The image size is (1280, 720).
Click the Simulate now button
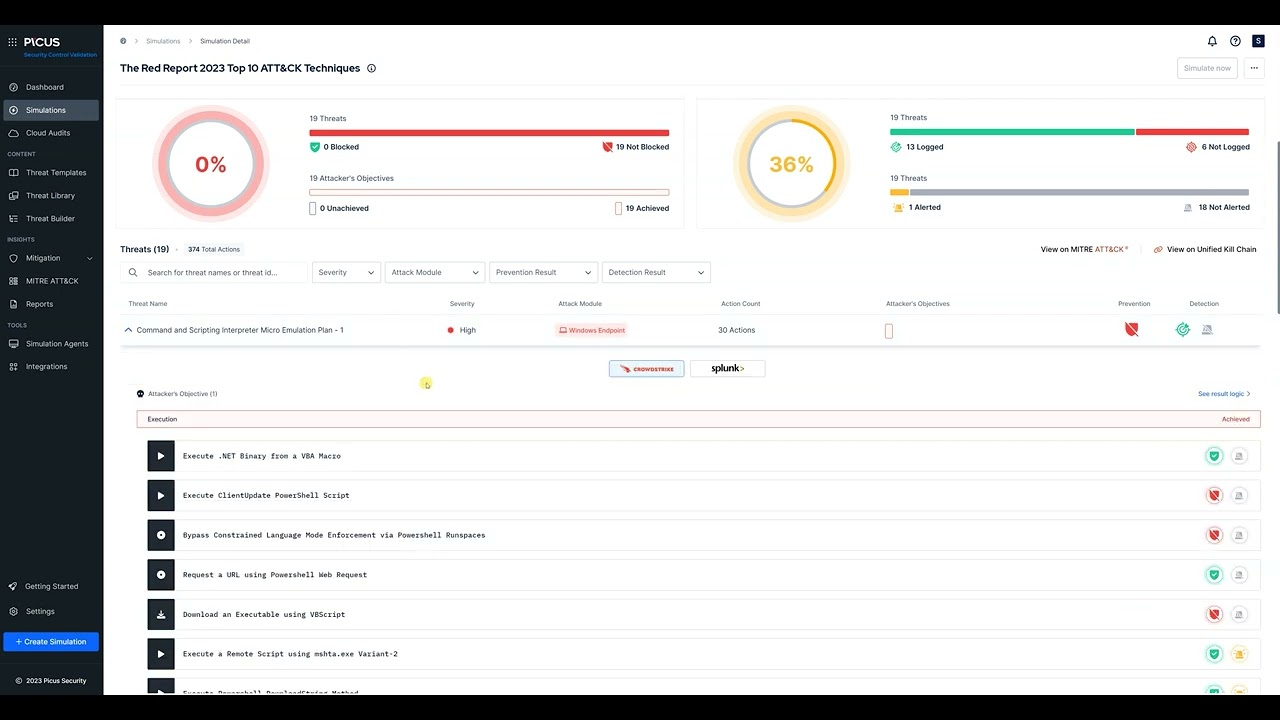1207,68
